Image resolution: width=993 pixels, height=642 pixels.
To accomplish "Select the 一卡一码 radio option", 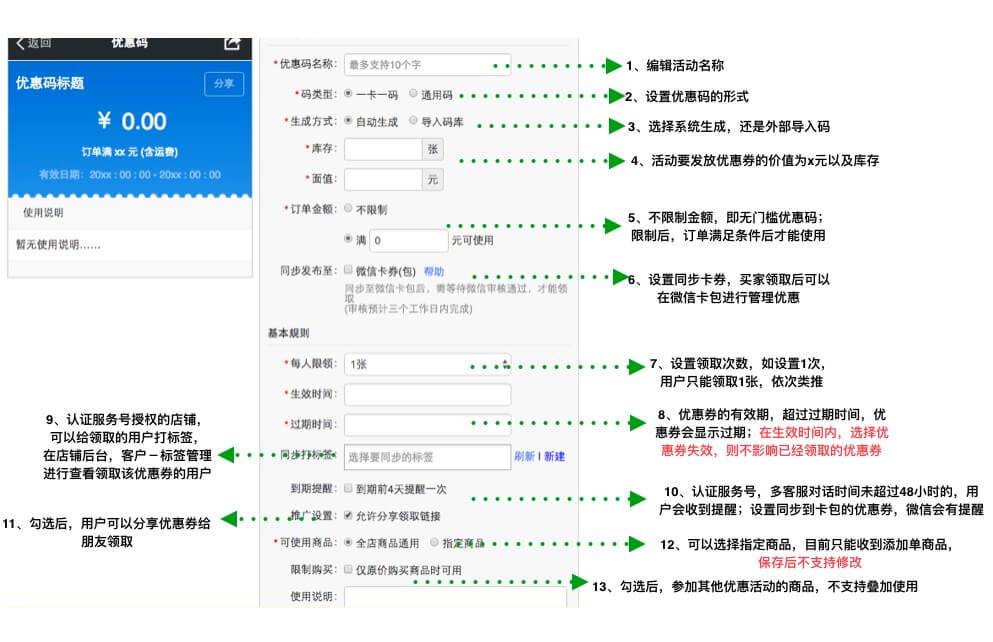I will click(x=348, y=94).
